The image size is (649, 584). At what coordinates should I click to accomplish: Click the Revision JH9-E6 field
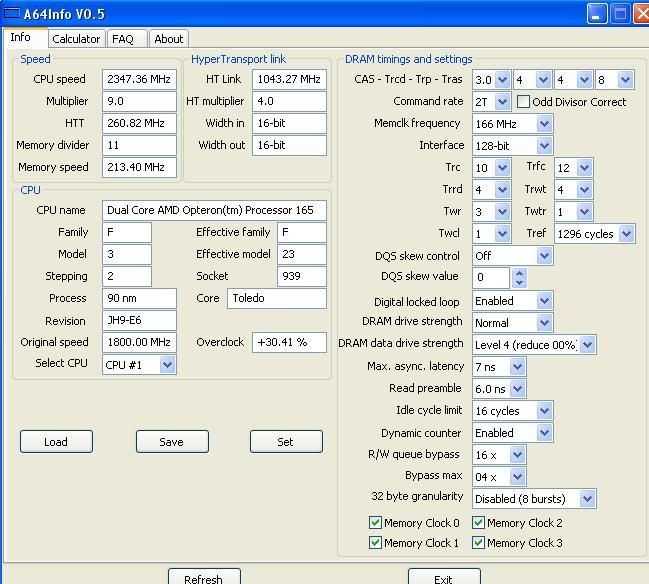pos(139,320)
